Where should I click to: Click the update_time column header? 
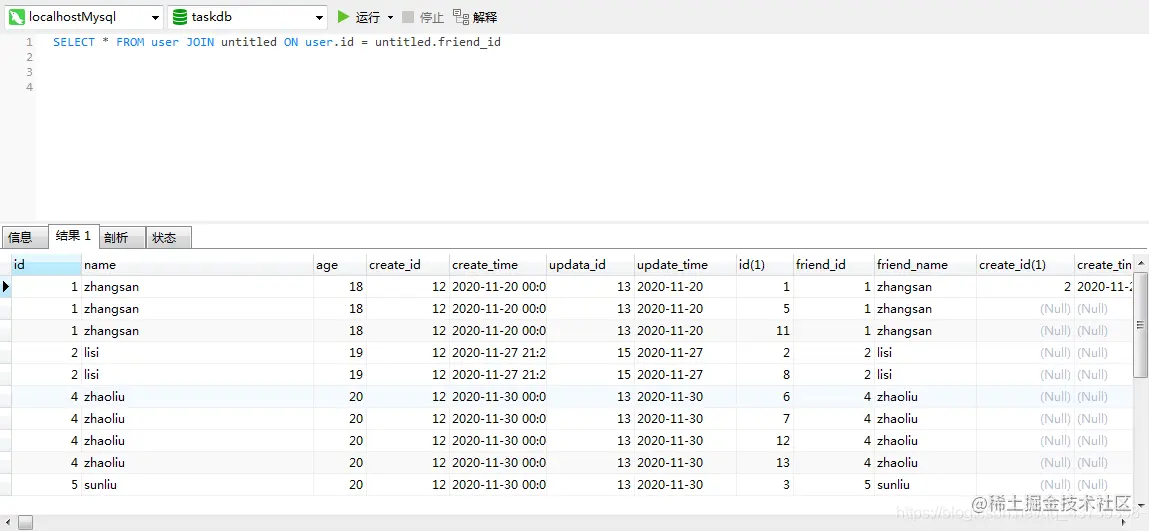[x=685, y=264]
